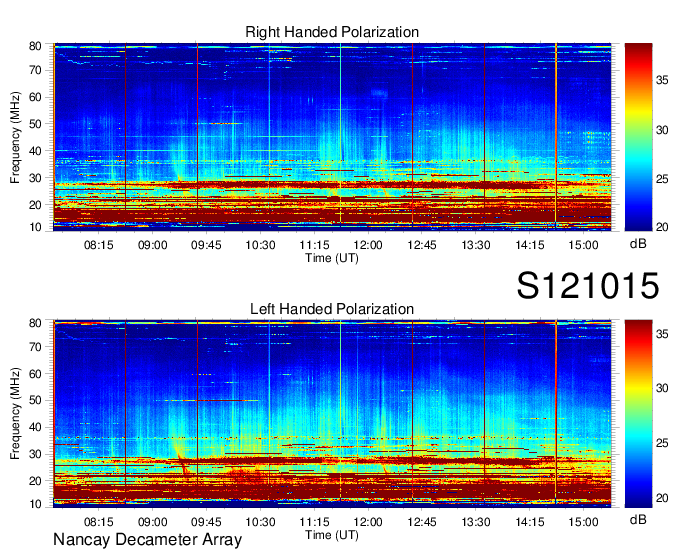Click the 40 MHz tick of Left Handed plot

pos(35,428)
